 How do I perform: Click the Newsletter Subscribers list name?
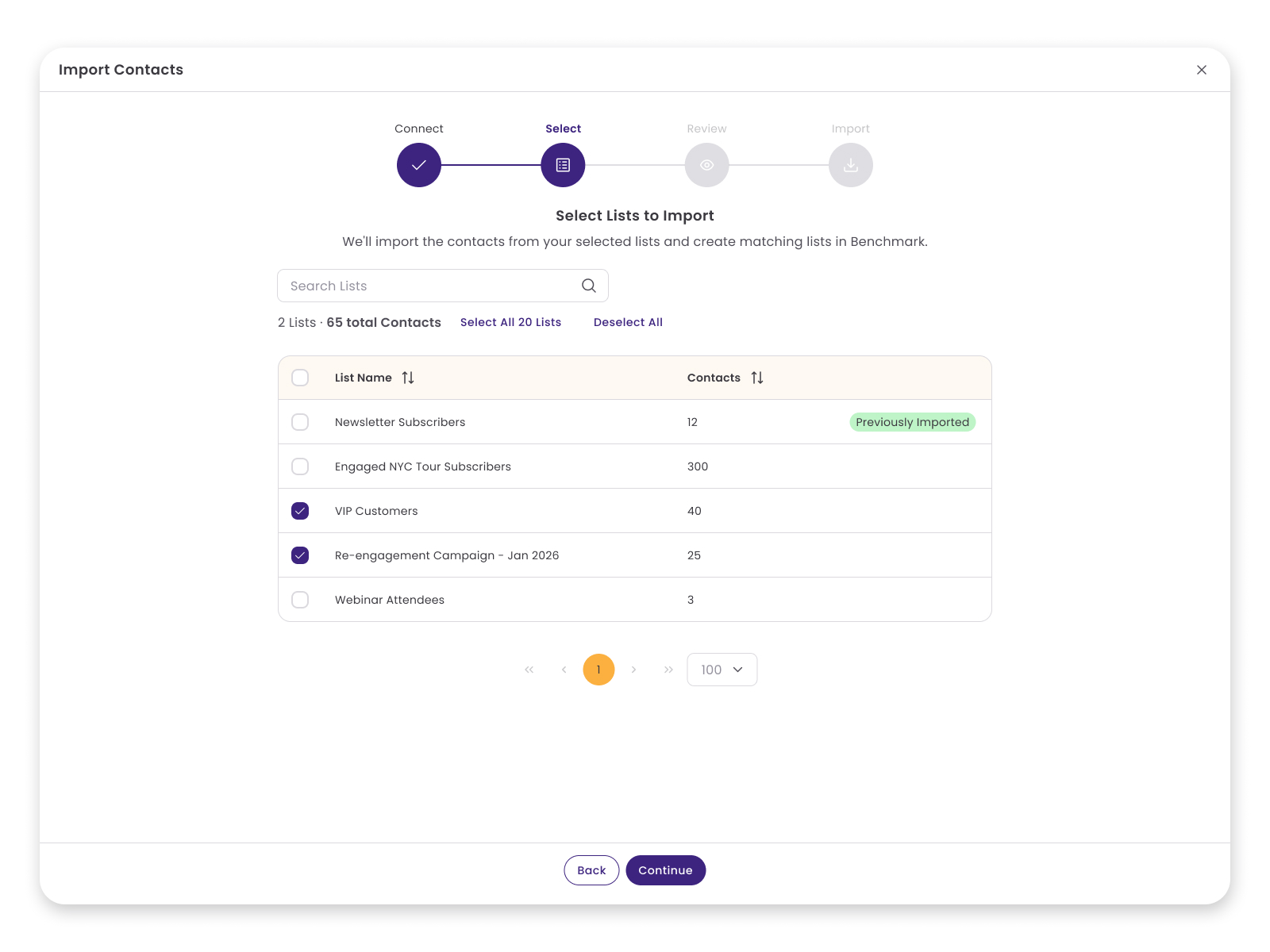[400, 422]
